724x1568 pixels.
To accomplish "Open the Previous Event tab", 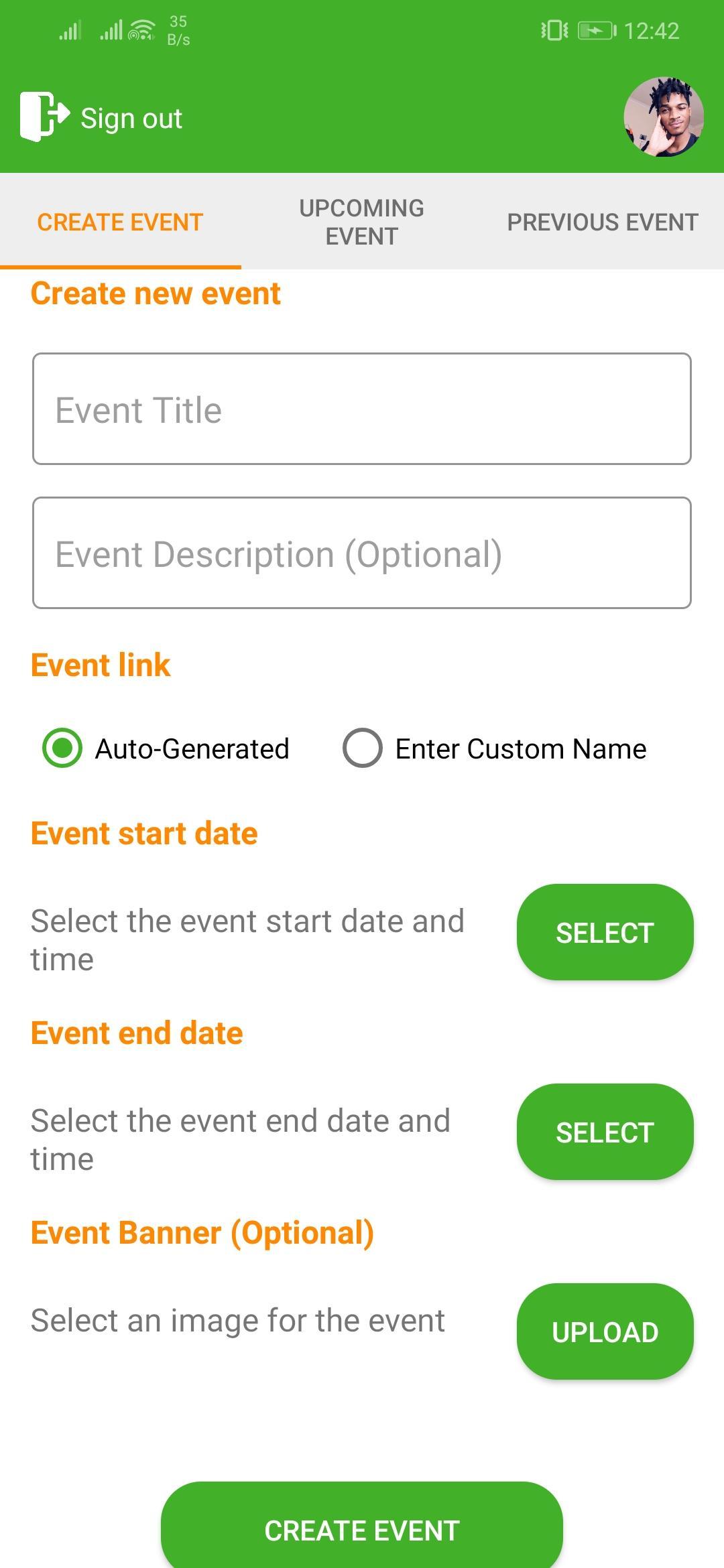I will (603, 222).
